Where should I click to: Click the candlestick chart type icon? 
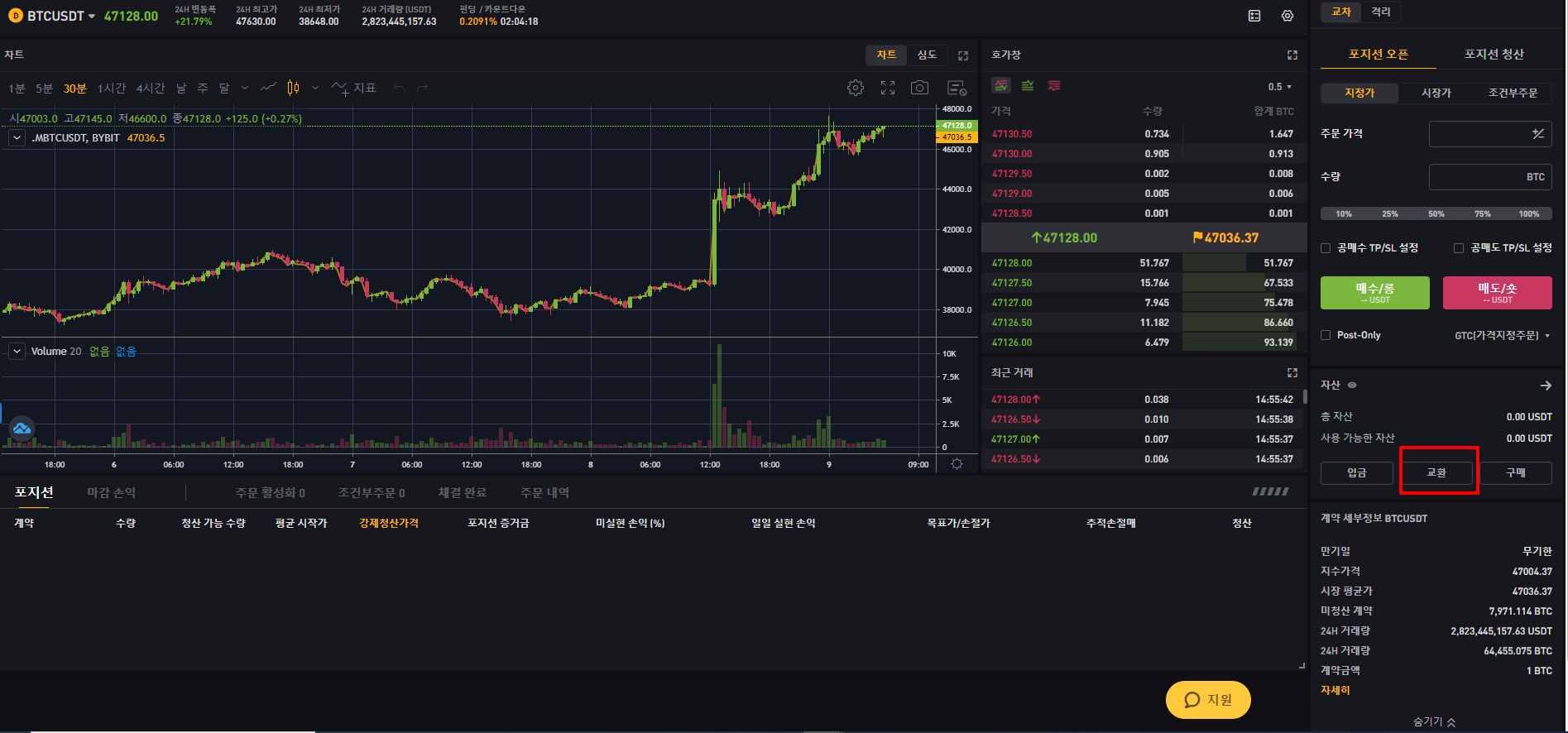click(293, 88)
